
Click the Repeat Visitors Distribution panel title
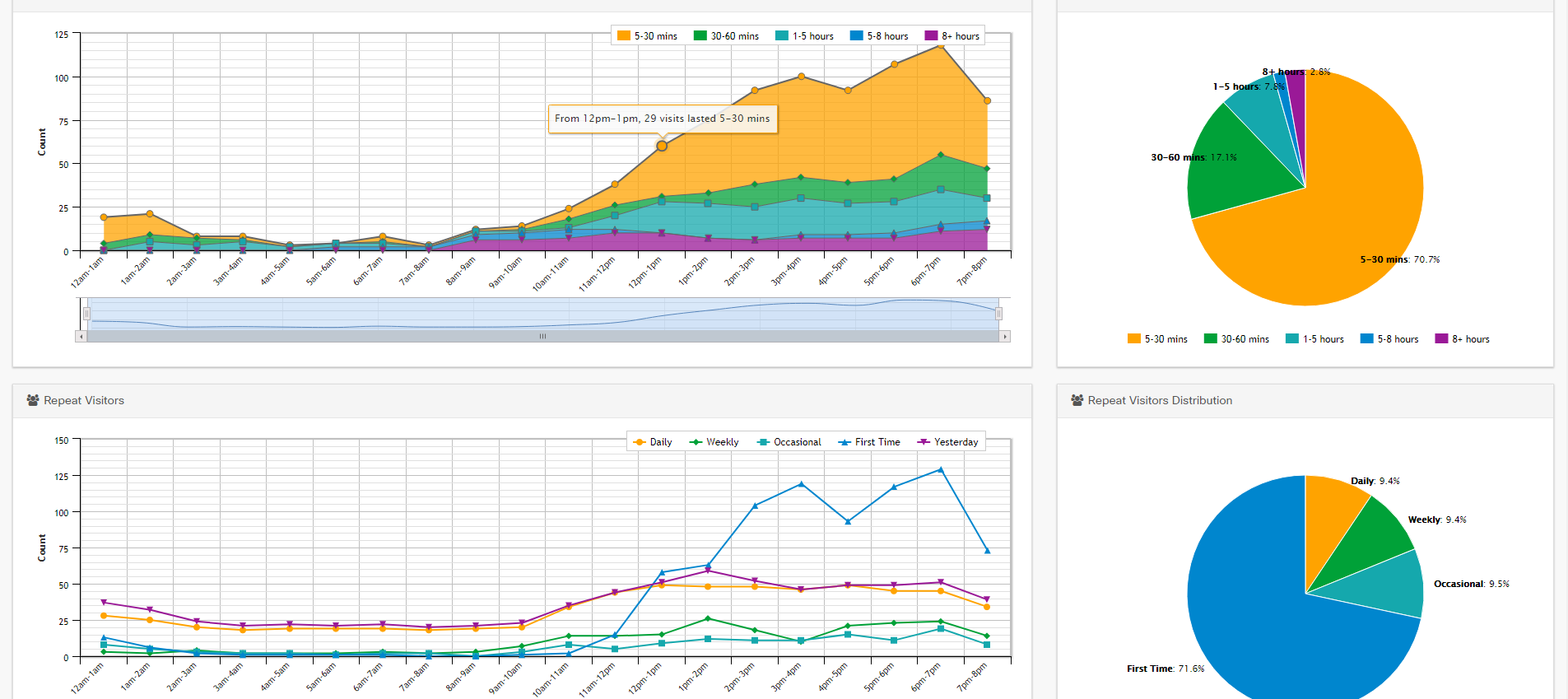[x=1160, y=400]
